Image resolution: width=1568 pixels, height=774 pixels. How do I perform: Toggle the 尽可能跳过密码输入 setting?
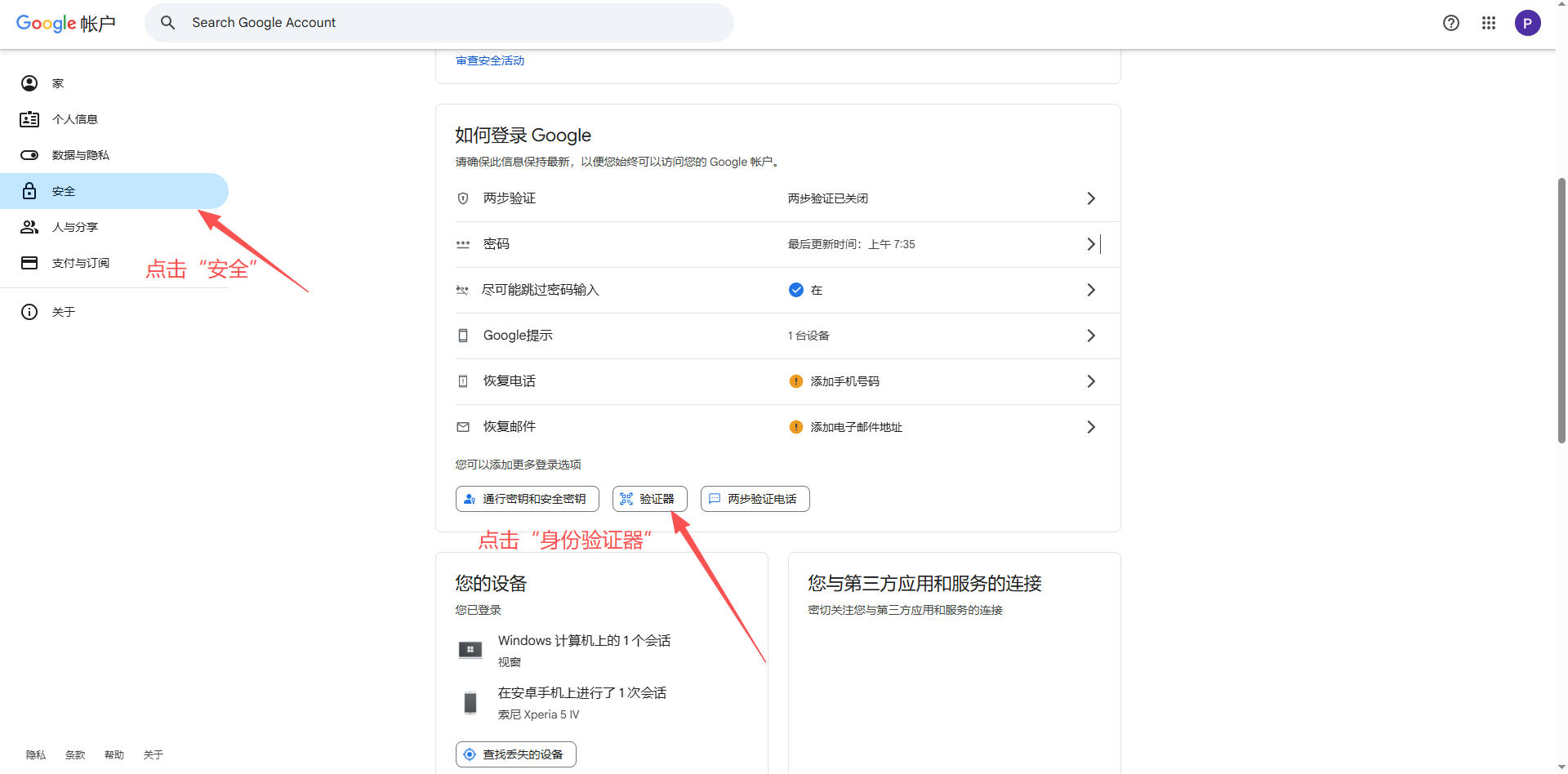[x=795, y=289]
